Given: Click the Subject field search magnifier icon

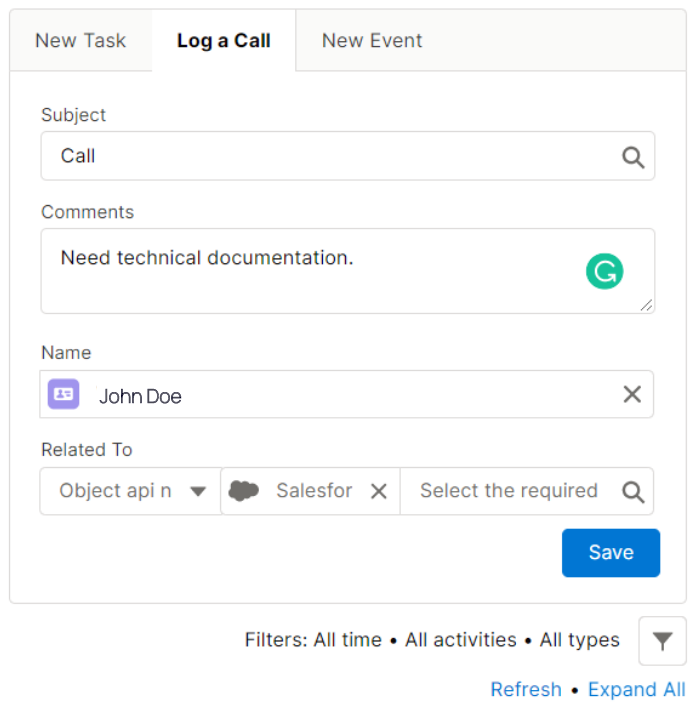Looking at the screenshot, I should point(633,157).
